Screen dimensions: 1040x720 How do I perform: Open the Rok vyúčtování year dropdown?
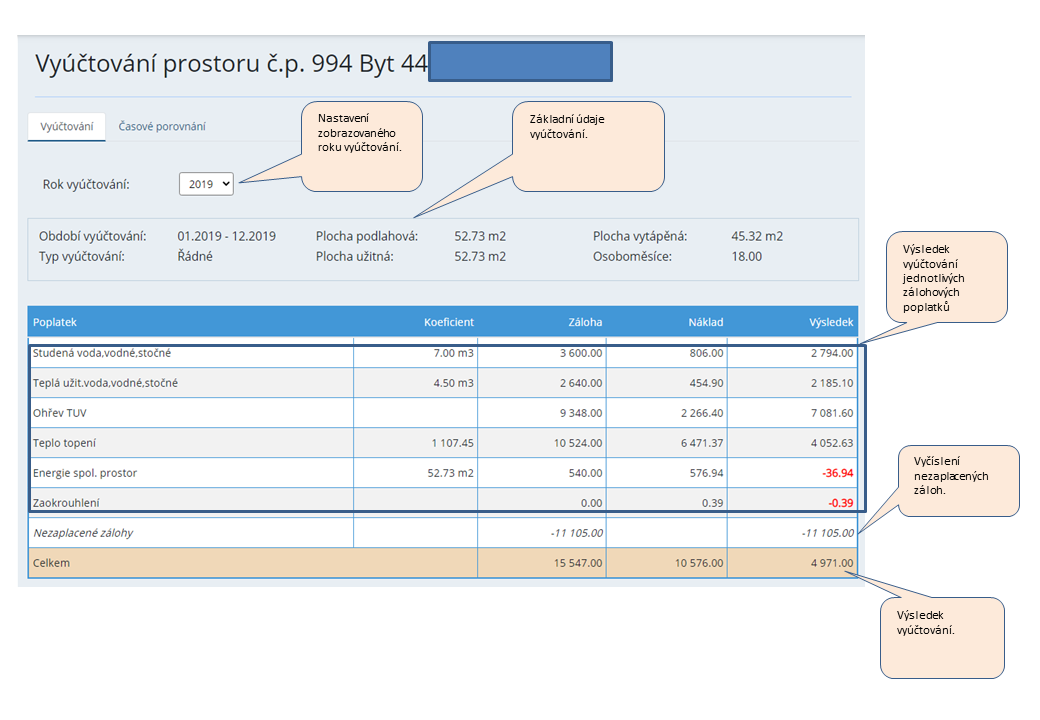coord(207,184)
